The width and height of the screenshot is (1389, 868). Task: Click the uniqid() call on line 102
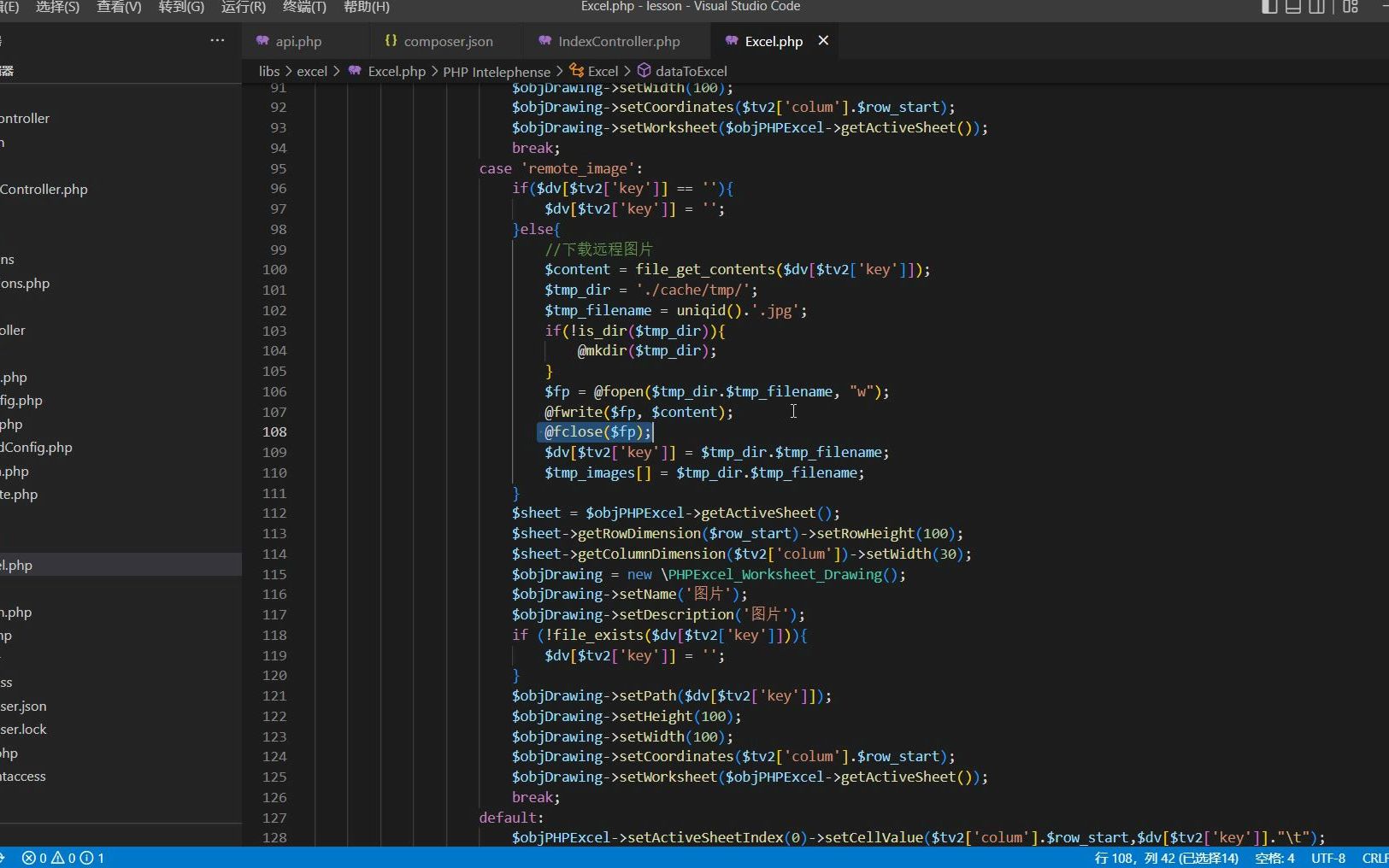click(x=709, y=311)
